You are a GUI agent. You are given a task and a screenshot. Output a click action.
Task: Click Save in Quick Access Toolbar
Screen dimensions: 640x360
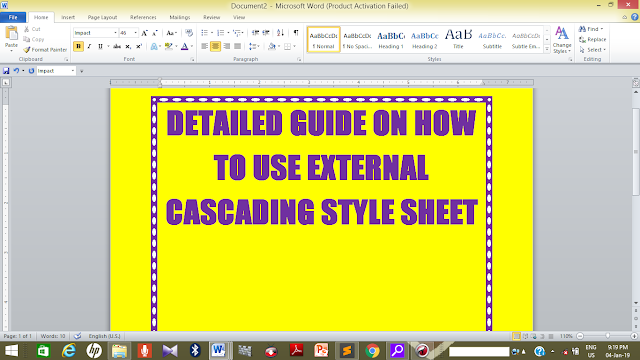6,71
